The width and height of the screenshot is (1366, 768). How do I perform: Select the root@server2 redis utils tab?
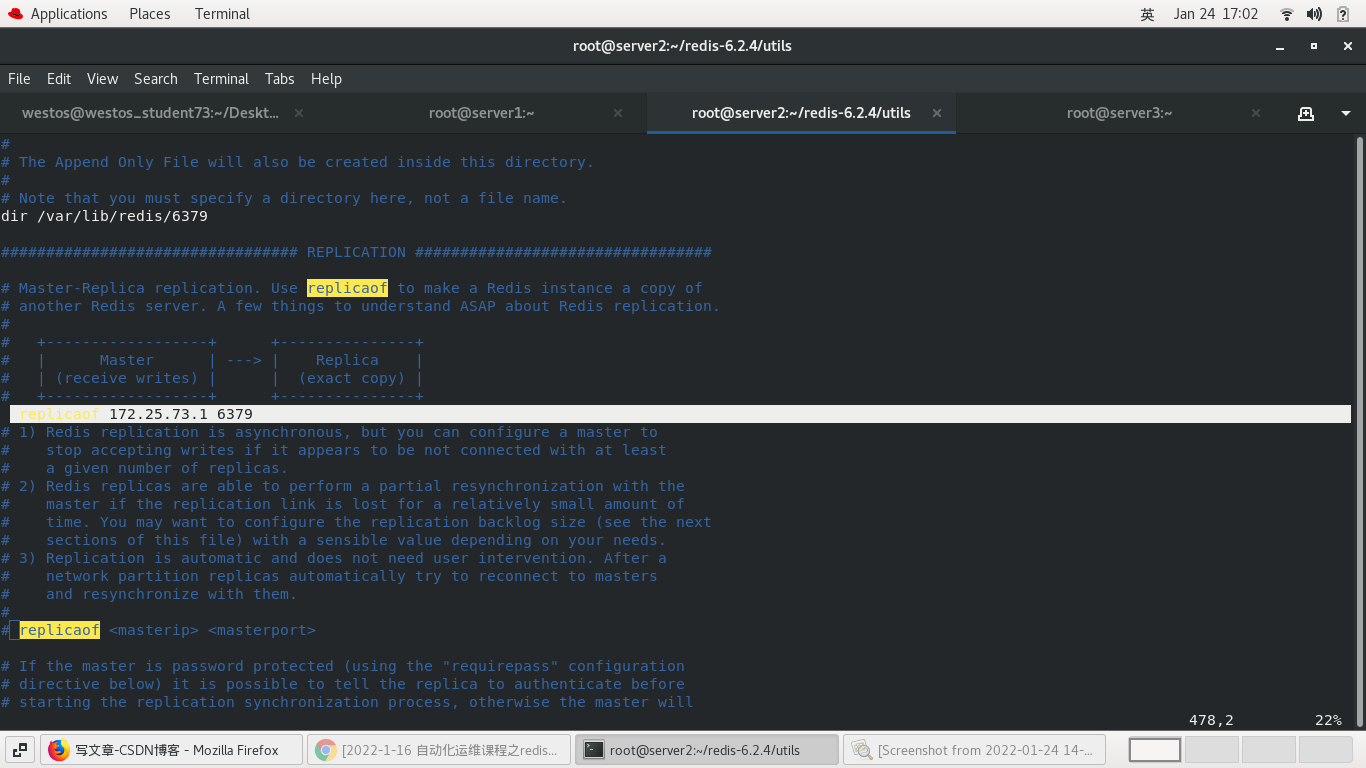tap(801, 113)
